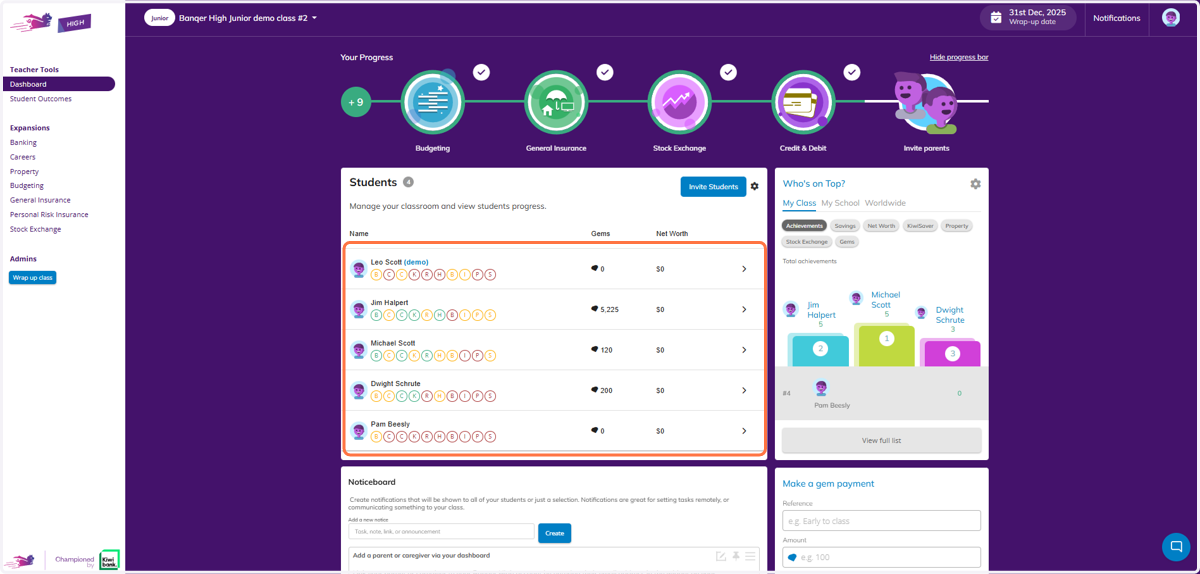Image resolution: width=1200 pixels, height=574 pixels.
Task: Click Pam Beesly's avatar in leaderboard
Action: 821,388
